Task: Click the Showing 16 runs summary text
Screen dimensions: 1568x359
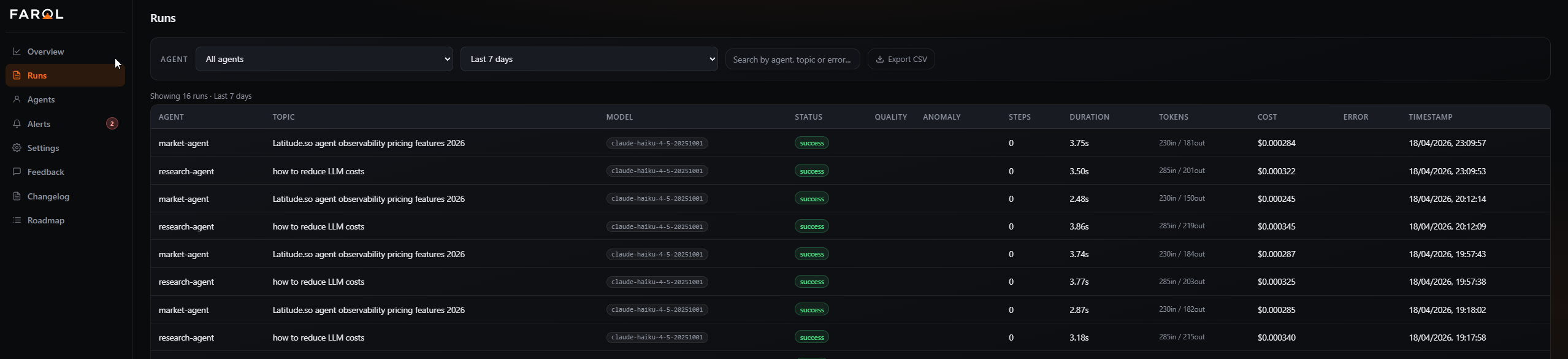Action: (x=201, y=96)
